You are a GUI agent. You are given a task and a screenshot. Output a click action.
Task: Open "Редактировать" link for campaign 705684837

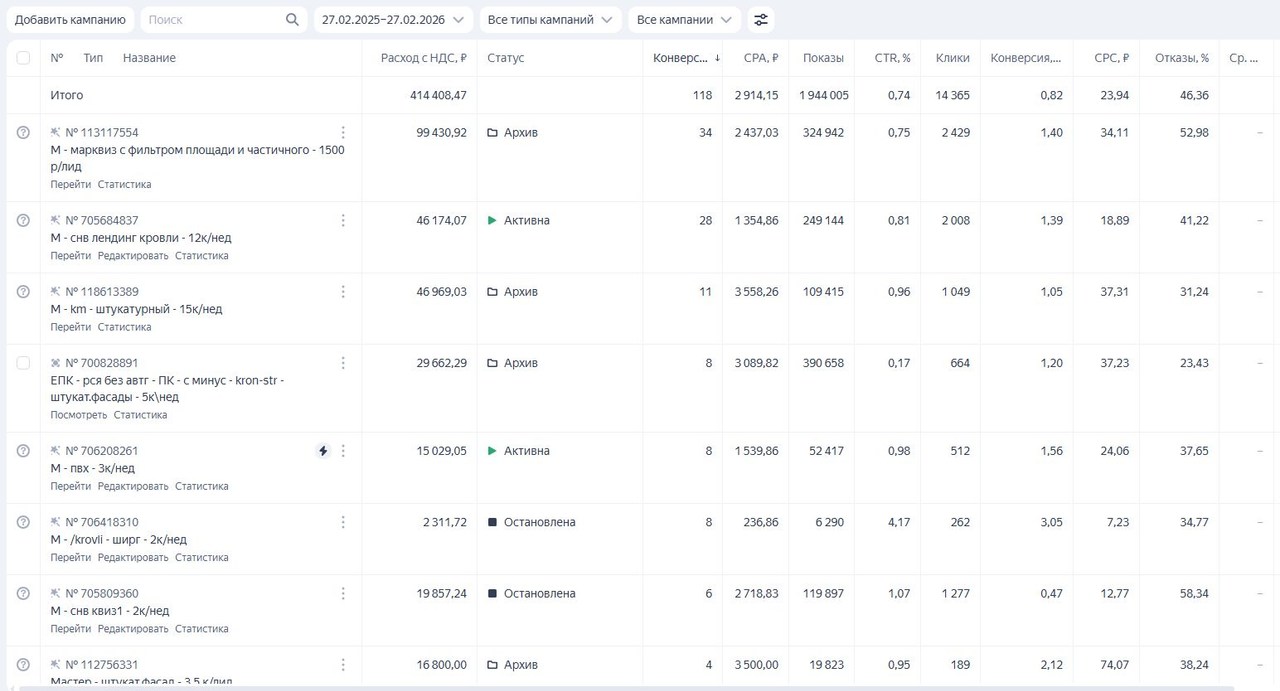pyautogui.click(x=133, y=256)
